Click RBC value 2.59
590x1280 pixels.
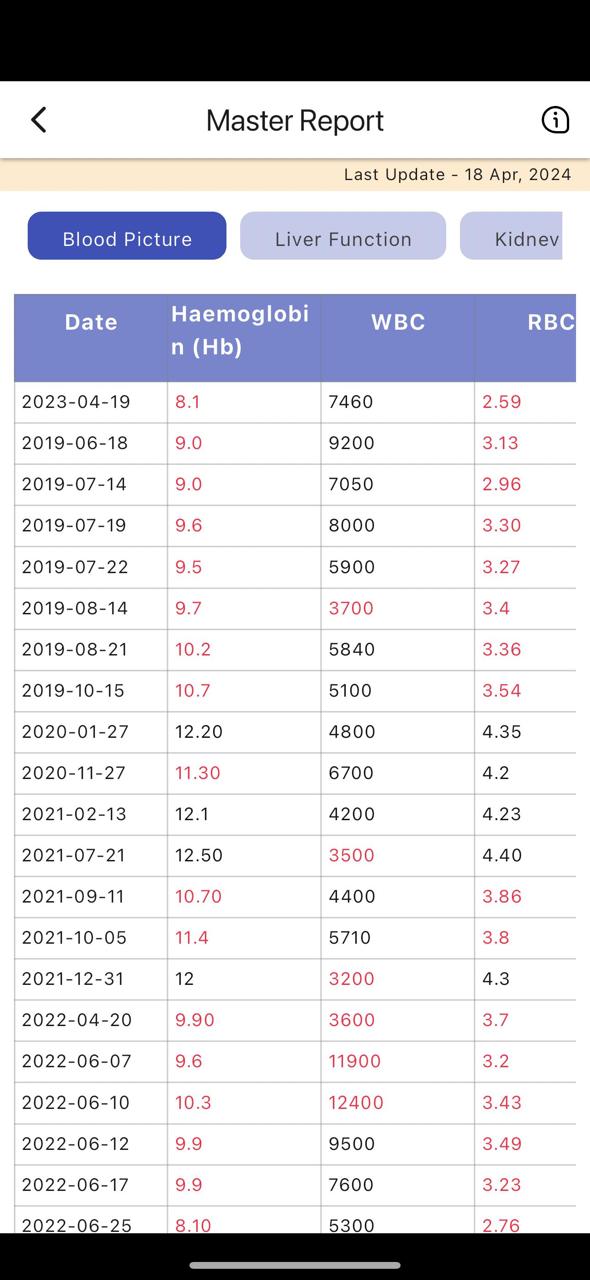(502, 402)
